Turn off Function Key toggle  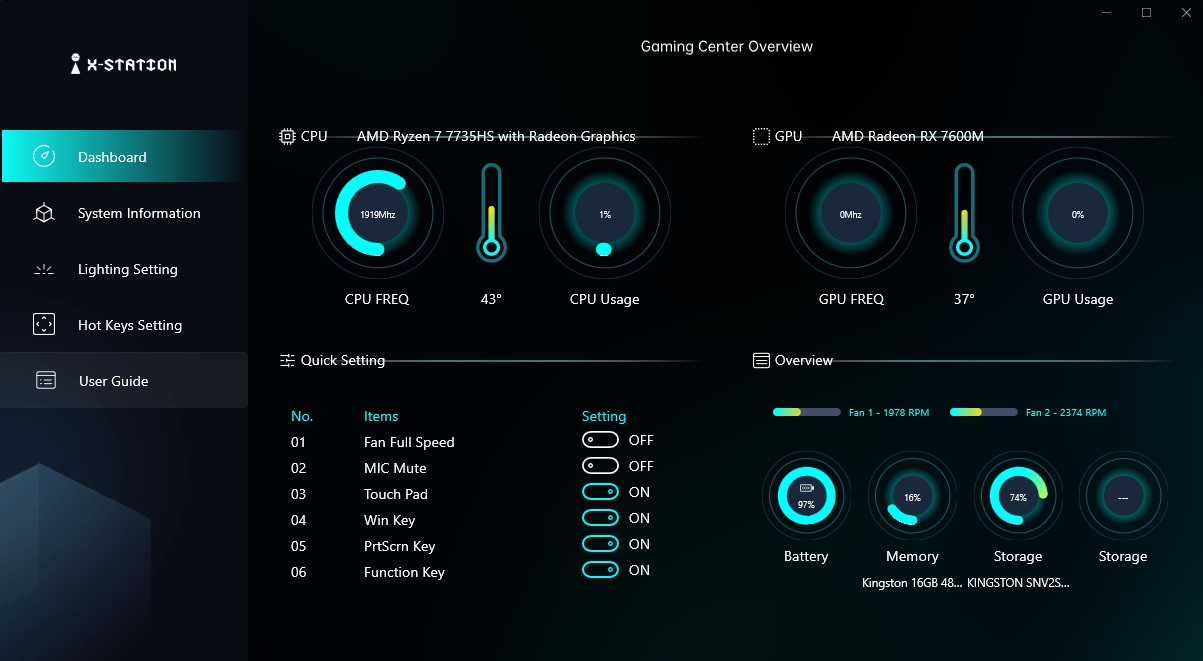(601, 570)
